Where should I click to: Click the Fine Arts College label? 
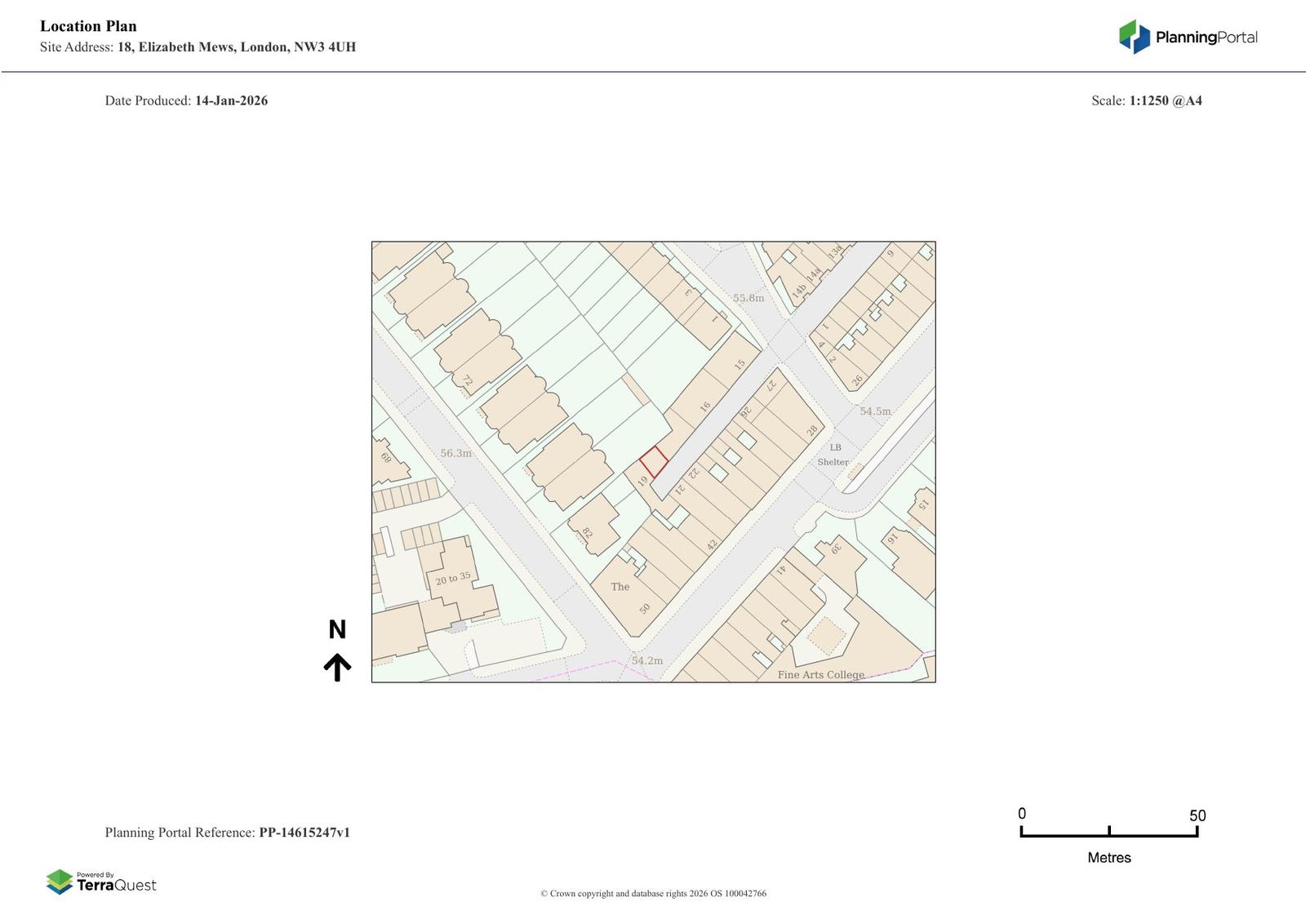coord(820,674)
